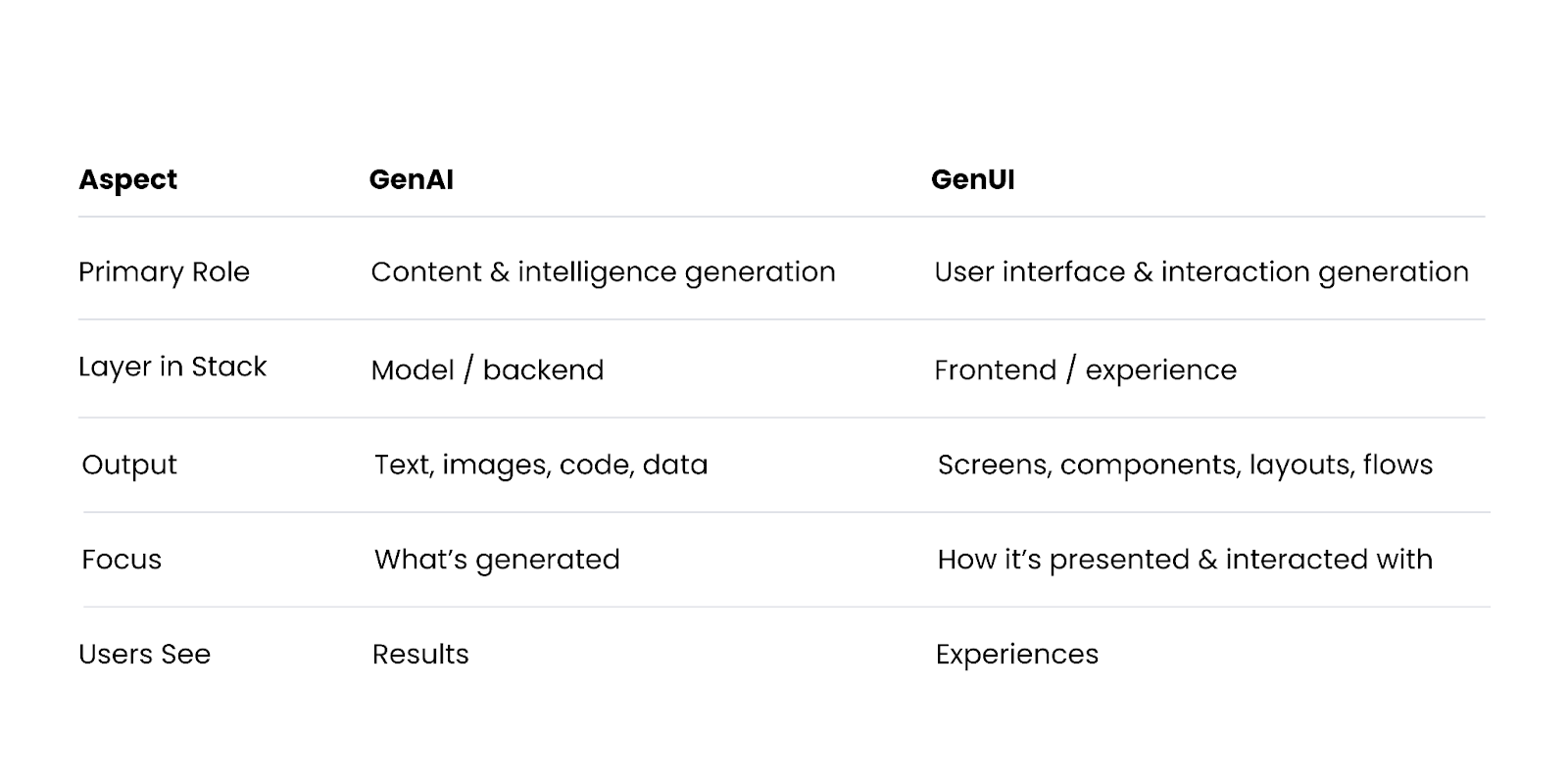1568x784 pixels.
Task: Click the Frontend / experience cell
Action: pyautogui.click(x=1085, y=369)
